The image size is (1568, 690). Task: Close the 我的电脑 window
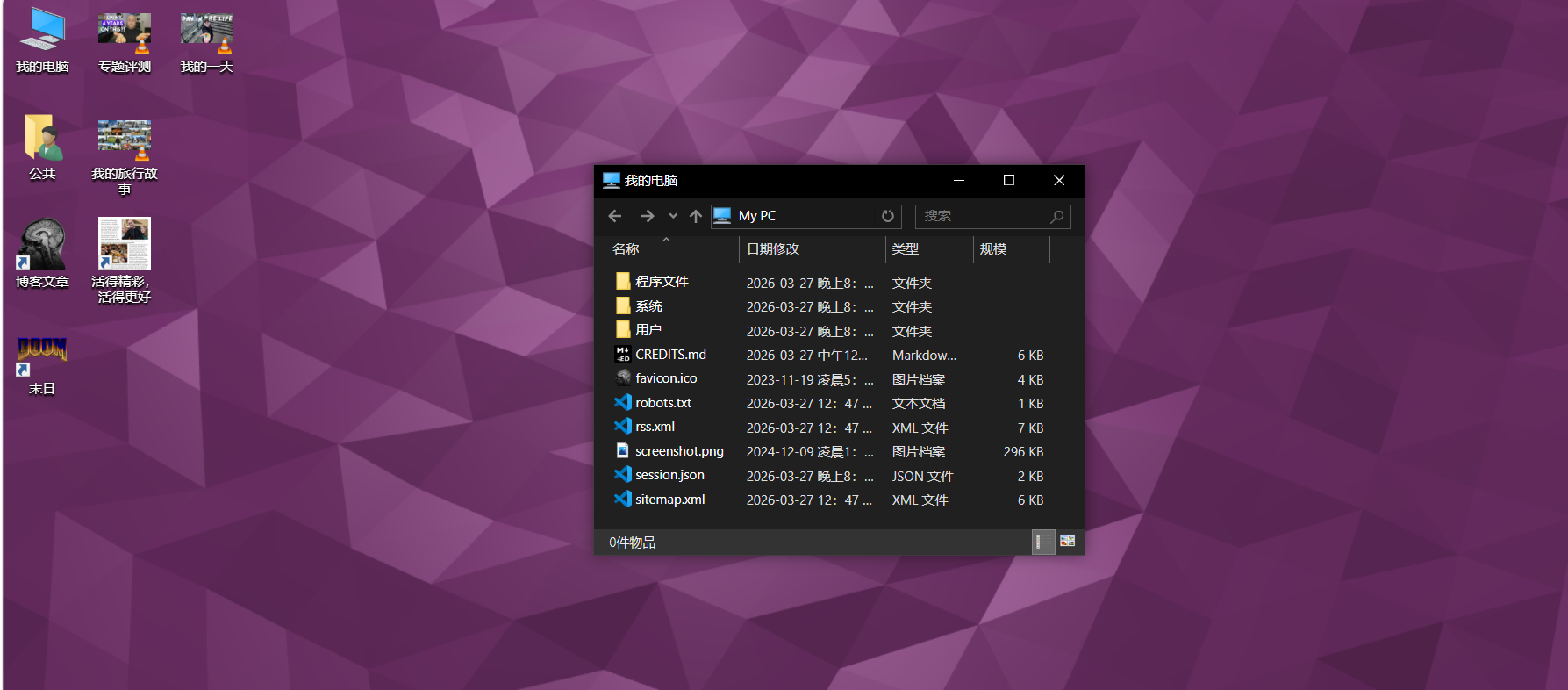tap(1059, 180)
